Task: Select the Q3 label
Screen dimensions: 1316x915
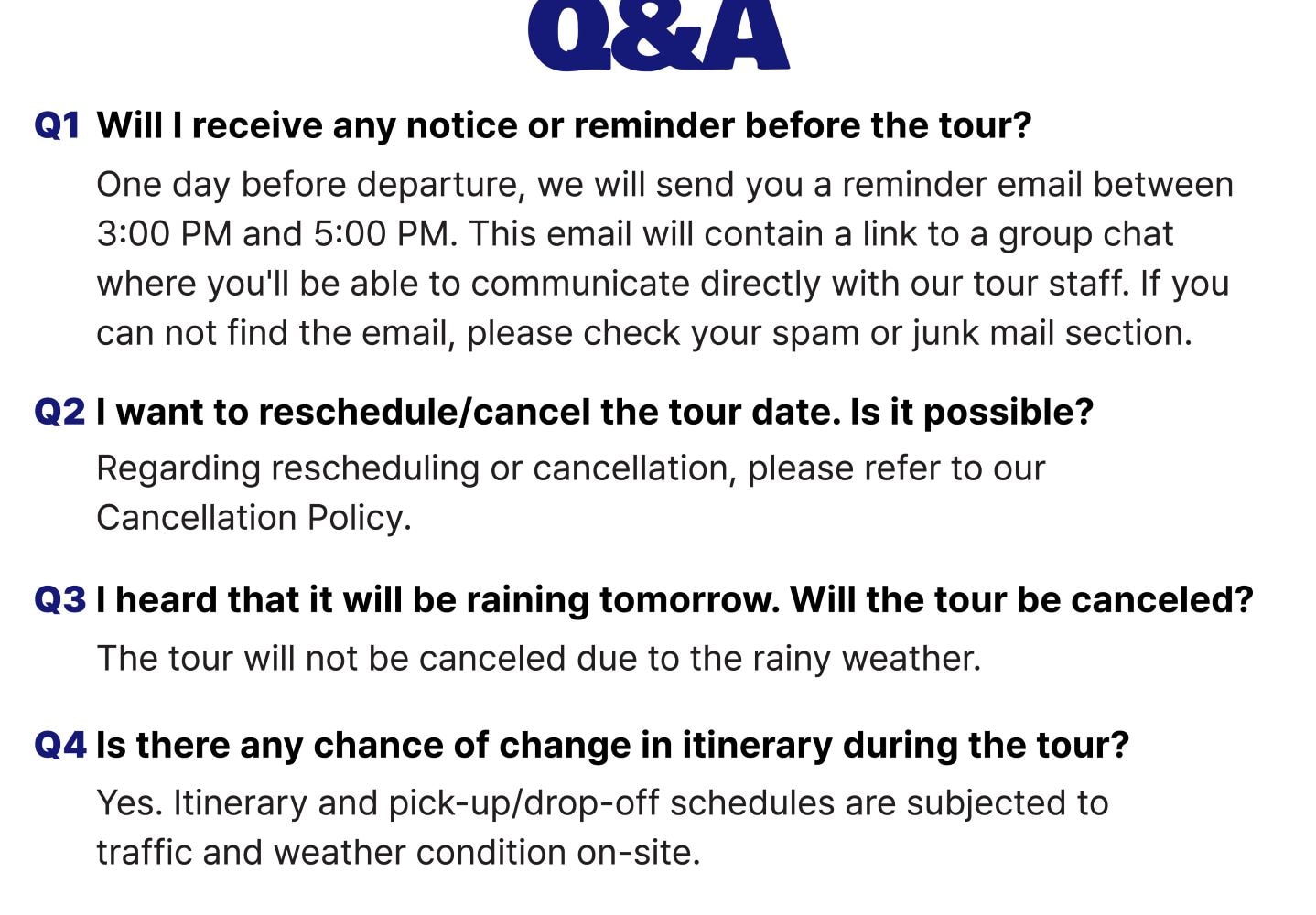Action: 59,600
